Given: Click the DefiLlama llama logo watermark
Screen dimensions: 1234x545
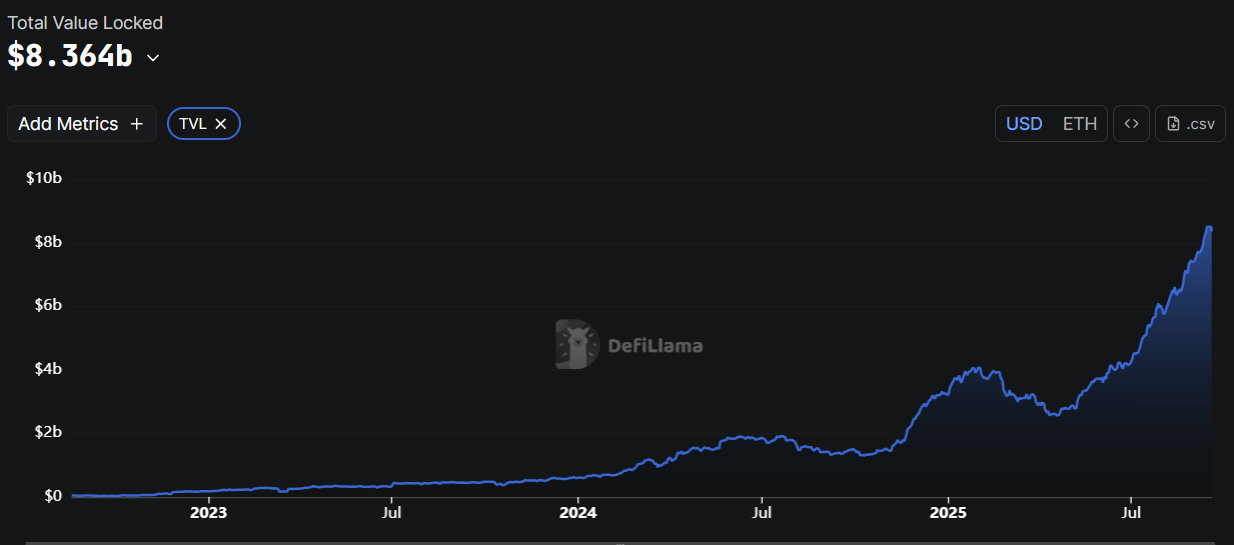Looking at the screenshot, I should (576, 345).
